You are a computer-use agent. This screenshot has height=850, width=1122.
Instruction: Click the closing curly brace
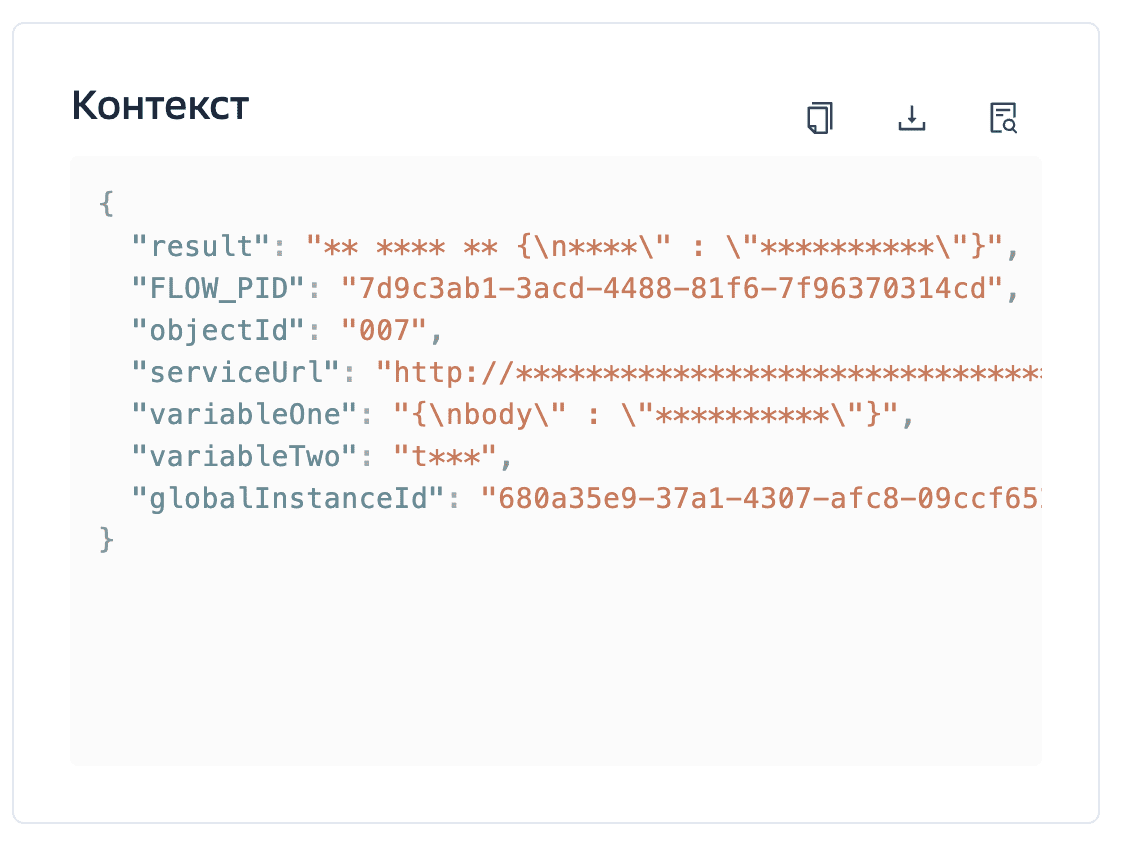click(107, 540)
